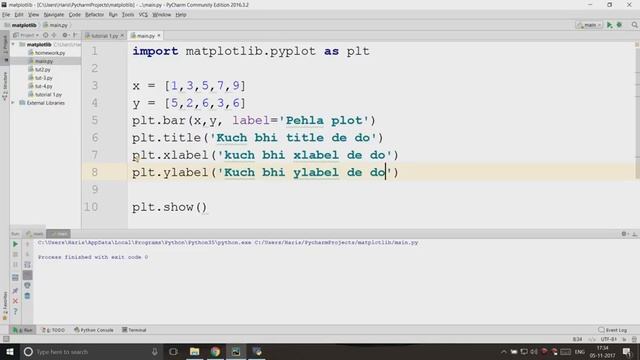Image resolution: width=640 pixels, height=360 pixels.
Task: Open Python Console tab
Action: click(94, 330)
